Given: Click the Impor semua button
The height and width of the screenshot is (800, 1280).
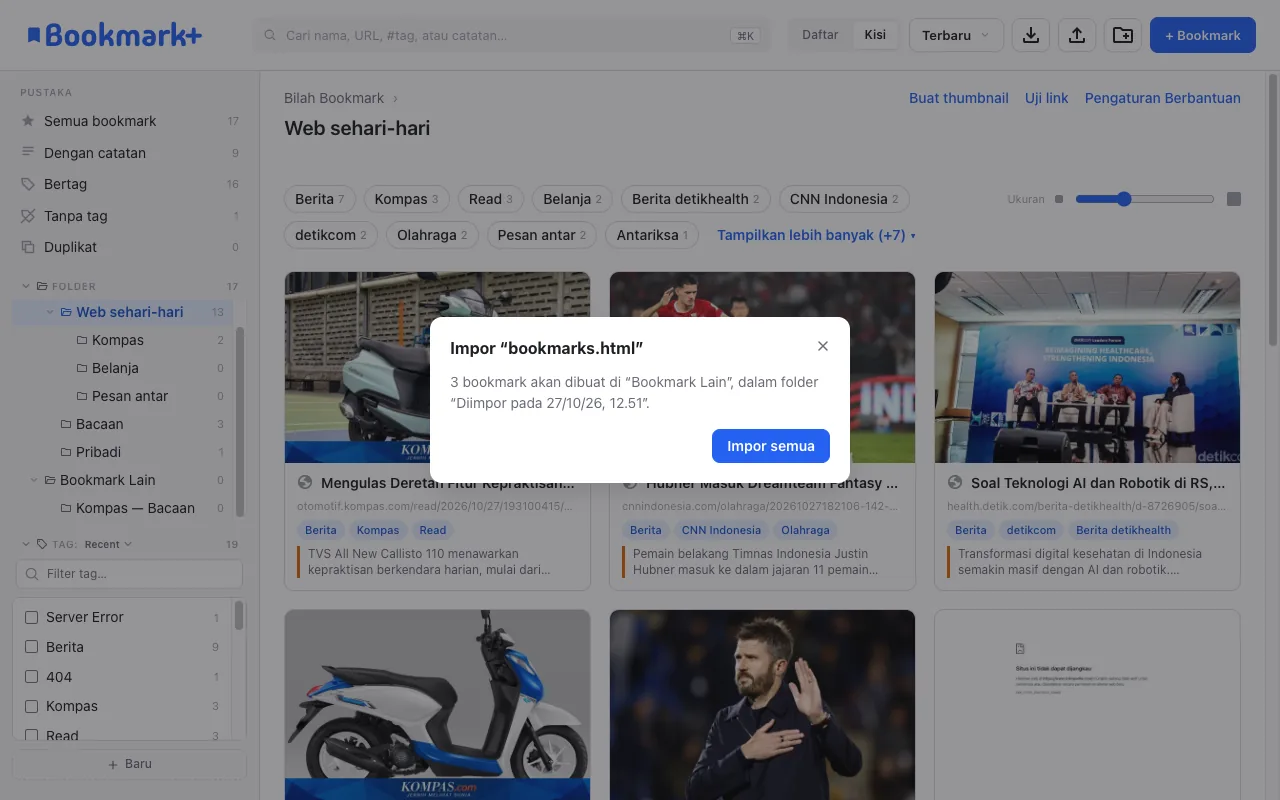Looking at the screenshot, I should (x=771, y=446).
